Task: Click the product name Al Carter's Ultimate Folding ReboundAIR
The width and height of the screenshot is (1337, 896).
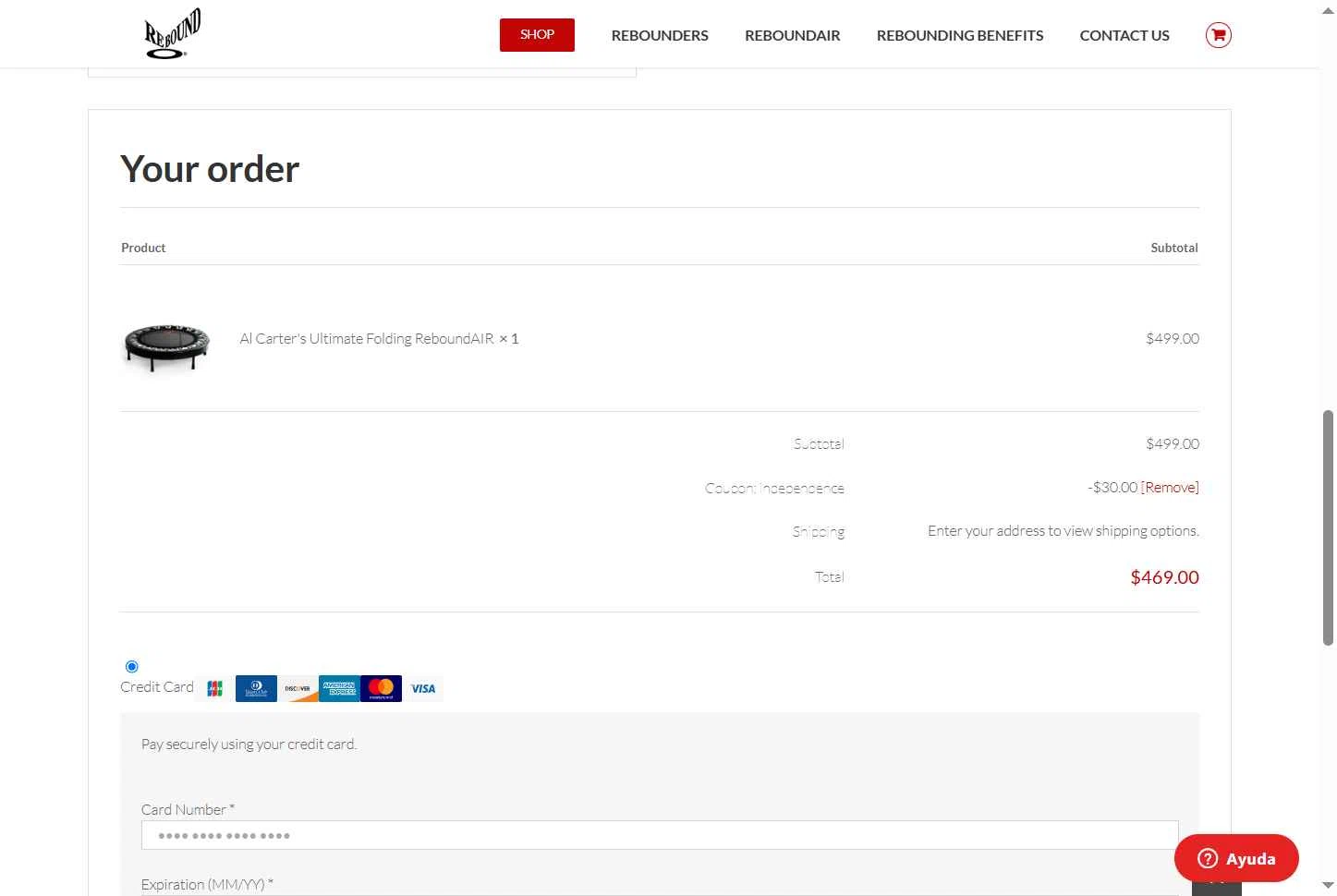Action: point(367,339)
